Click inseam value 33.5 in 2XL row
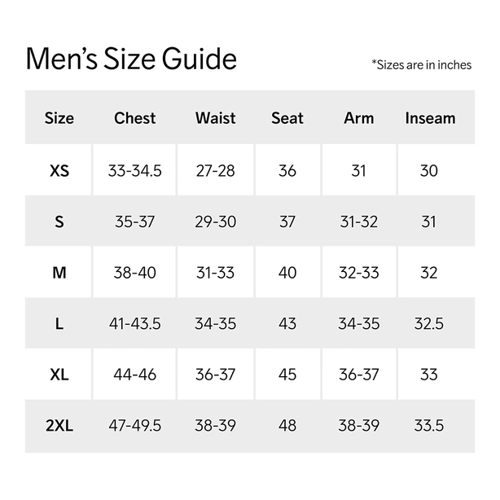This screenshot has width=500, height=500. tap(429, 426)
